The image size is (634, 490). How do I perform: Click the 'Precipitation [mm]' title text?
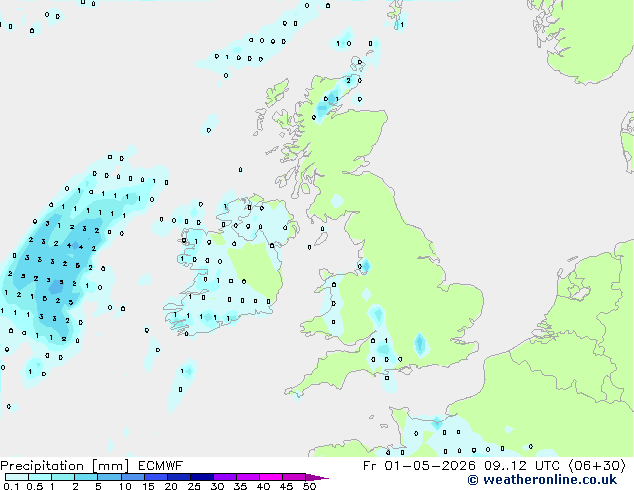pos(65,466)
